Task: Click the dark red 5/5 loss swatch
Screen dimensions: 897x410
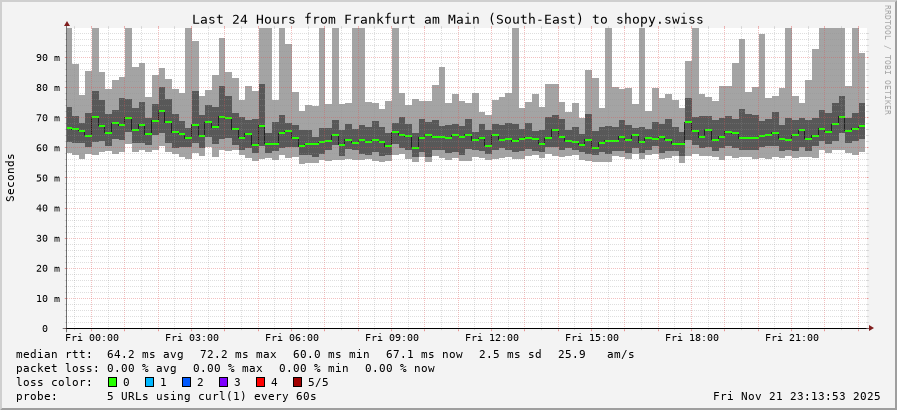Action: (297, 382)
